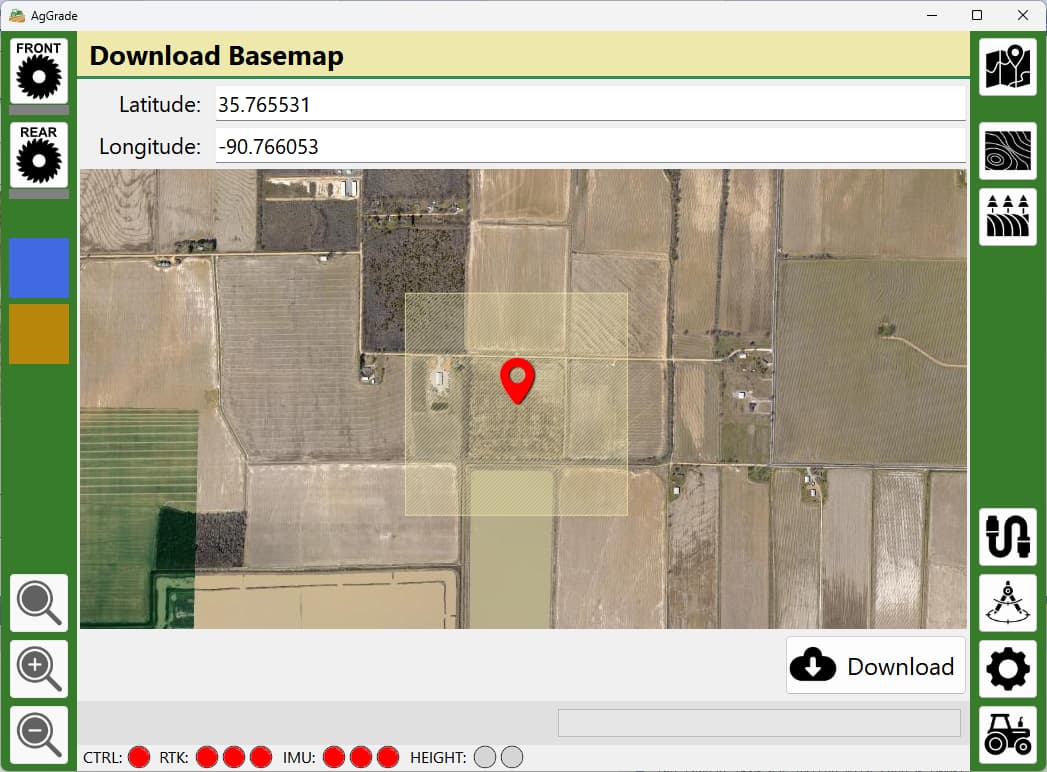Select the field crop rows icon
1047x772 pixels.
click(1007, 217)
